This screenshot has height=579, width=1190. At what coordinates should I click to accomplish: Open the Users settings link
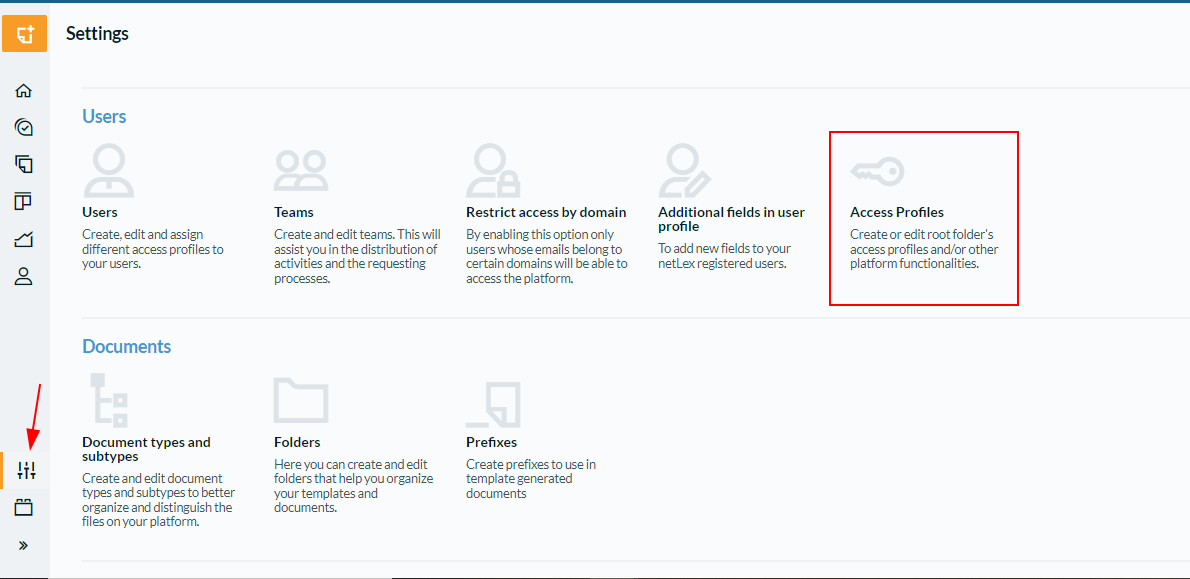pyautogui.click(x=99, y=212)
